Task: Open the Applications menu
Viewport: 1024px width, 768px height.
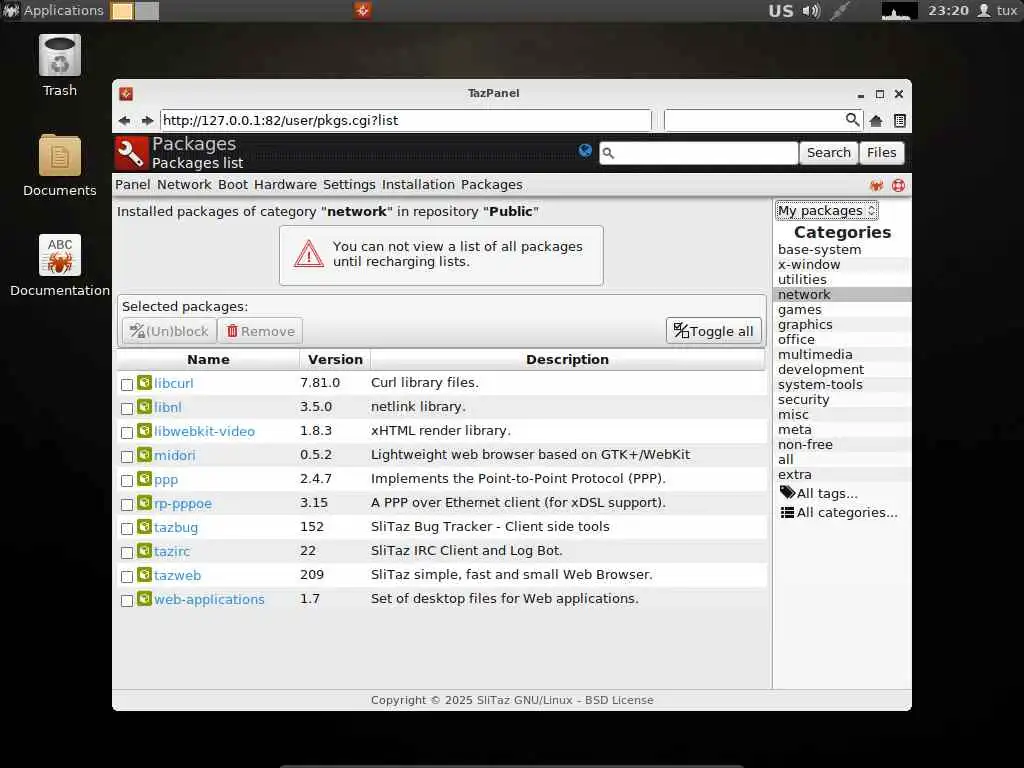Action: point(53,10)
